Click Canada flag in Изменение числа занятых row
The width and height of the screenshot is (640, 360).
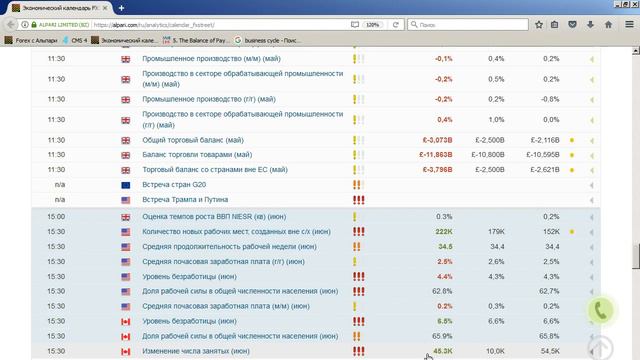click(x=126, y=351)
